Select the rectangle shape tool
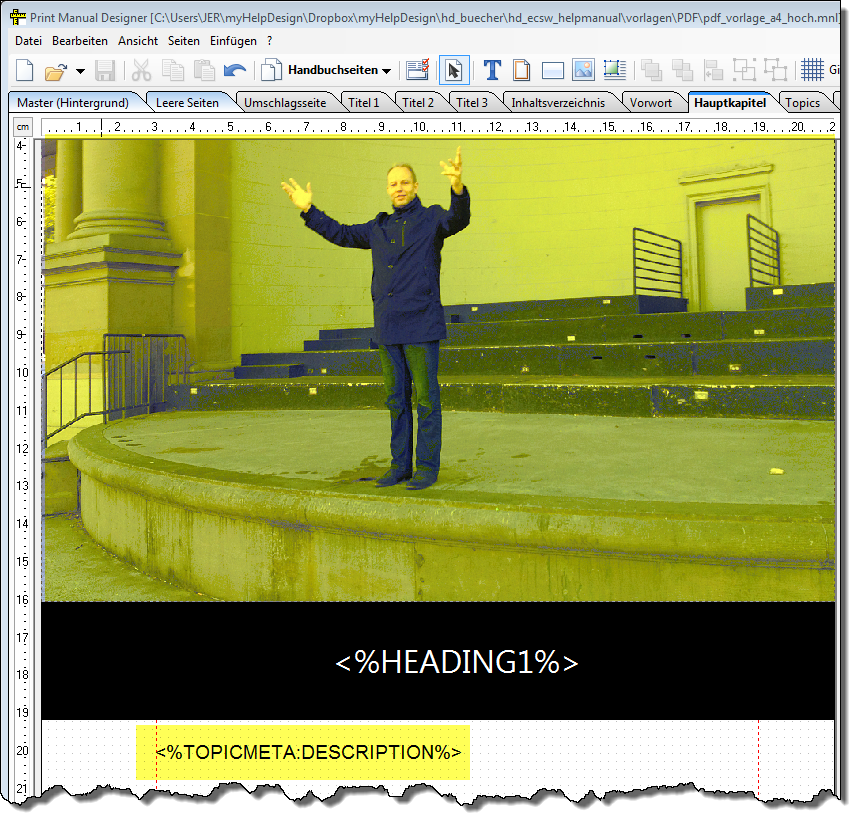The height and width of the screenshot is (827, 856). 553,70
